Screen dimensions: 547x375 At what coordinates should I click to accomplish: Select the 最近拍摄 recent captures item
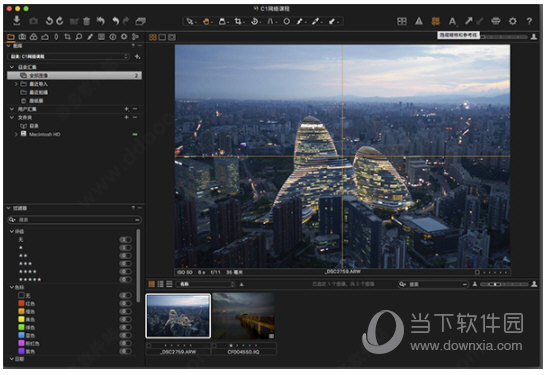(x=39, y=92)
